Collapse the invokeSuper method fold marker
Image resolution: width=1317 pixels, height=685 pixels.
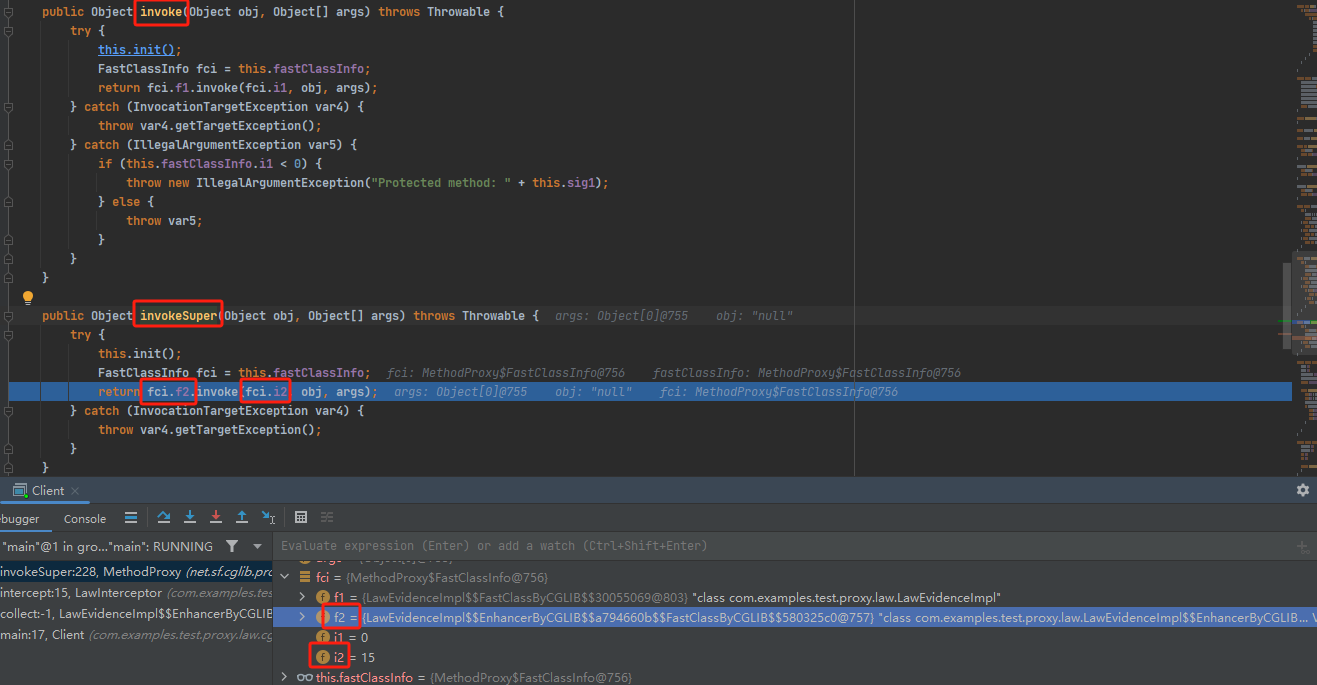click(8, 316)
